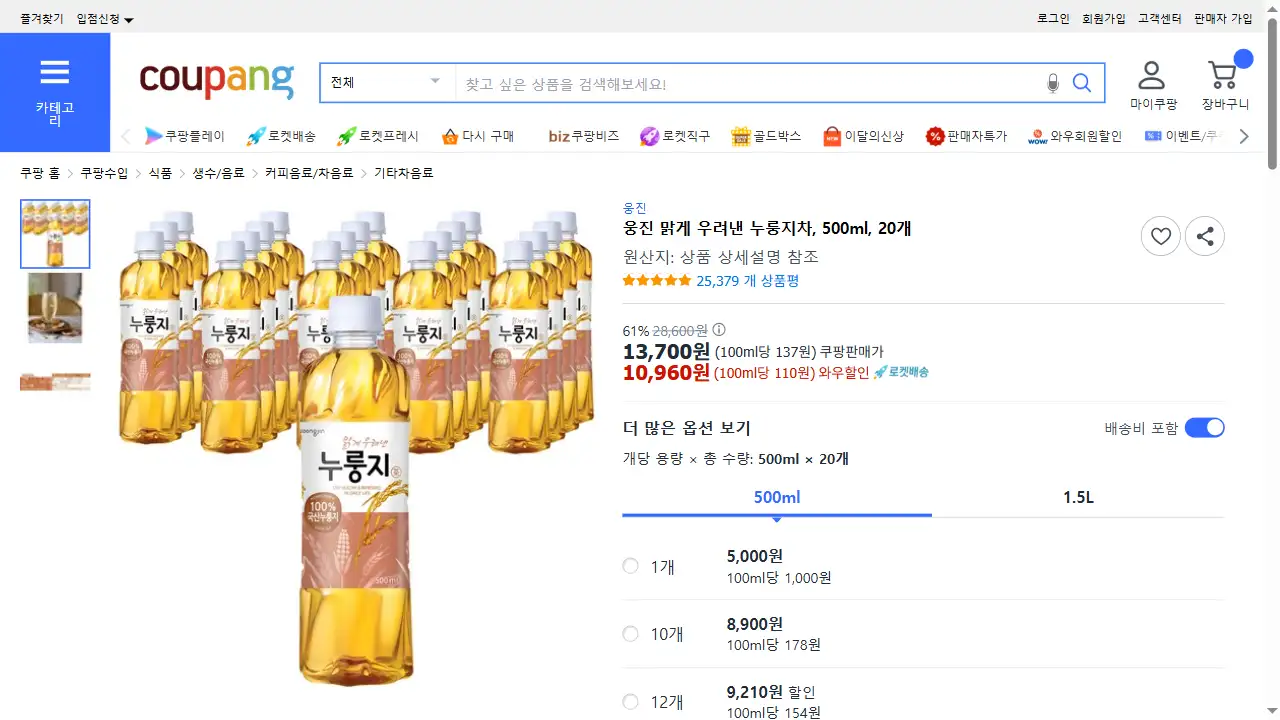Go to 생수/음료 breadcrumb
Viewport: 1280px width, 720px height.
click(218, 173)
